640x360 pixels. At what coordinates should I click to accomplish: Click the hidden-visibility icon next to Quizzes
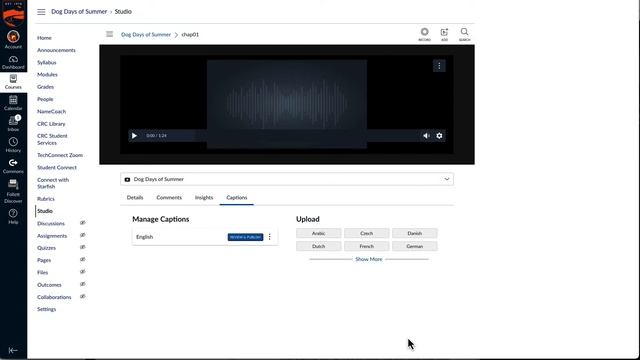[x=82, y=247]
